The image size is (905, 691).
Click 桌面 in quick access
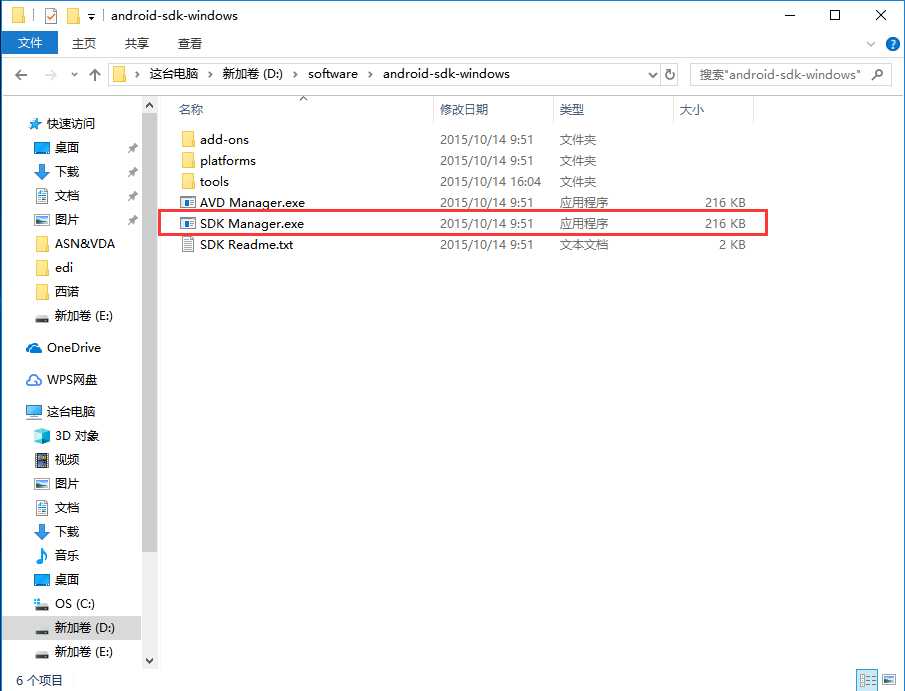click(57, 148)
